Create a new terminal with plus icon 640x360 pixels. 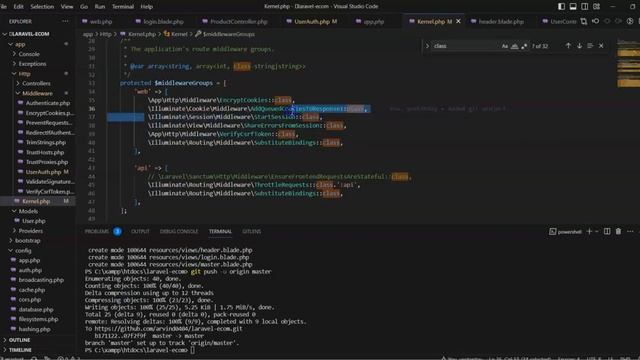589,231
